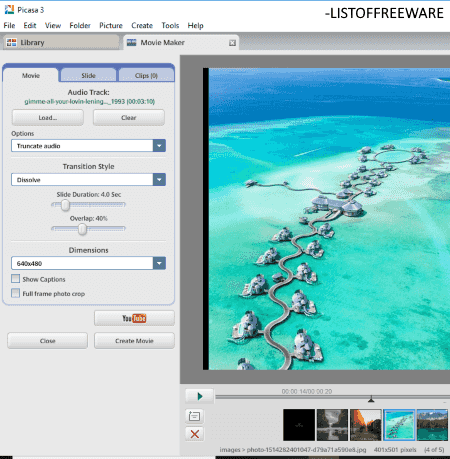Open the Create menu

click(x=142, y=25)
